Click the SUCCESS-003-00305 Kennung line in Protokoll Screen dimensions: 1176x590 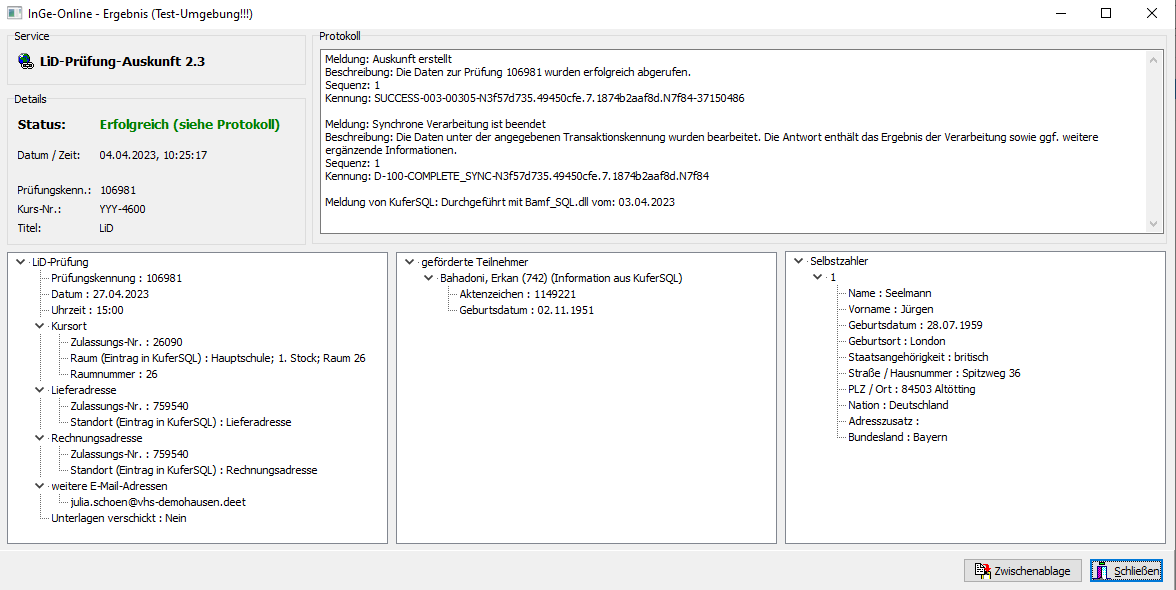[x=535, y=98]
